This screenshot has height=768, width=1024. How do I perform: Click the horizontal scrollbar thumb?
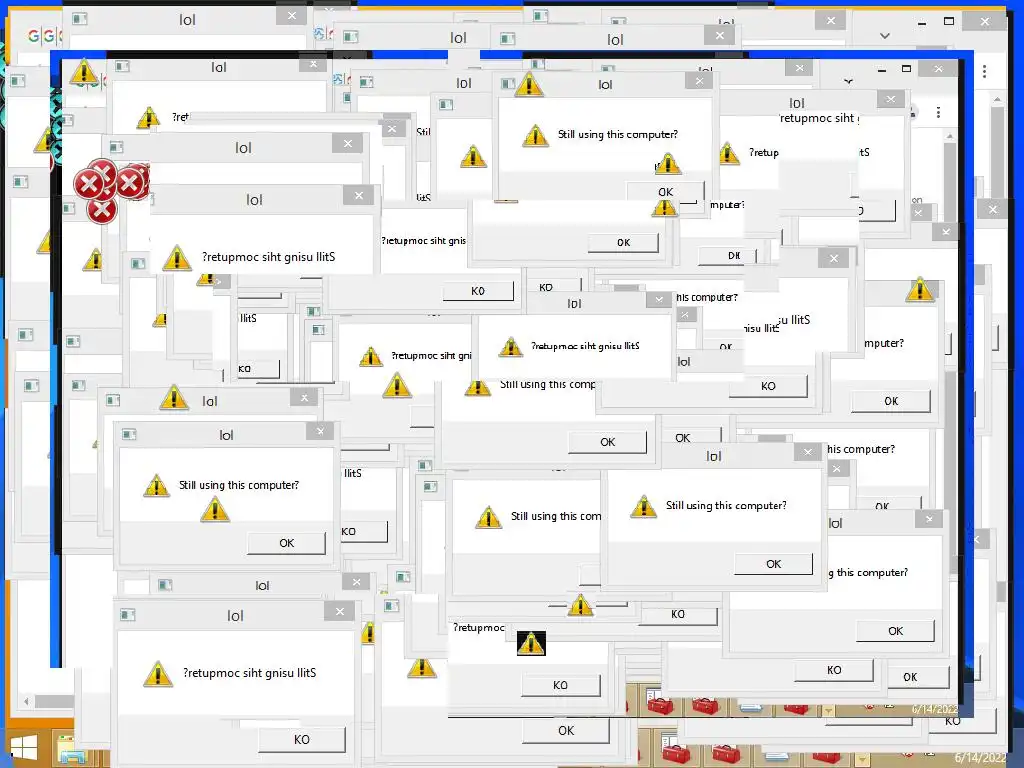pos(54,701)
